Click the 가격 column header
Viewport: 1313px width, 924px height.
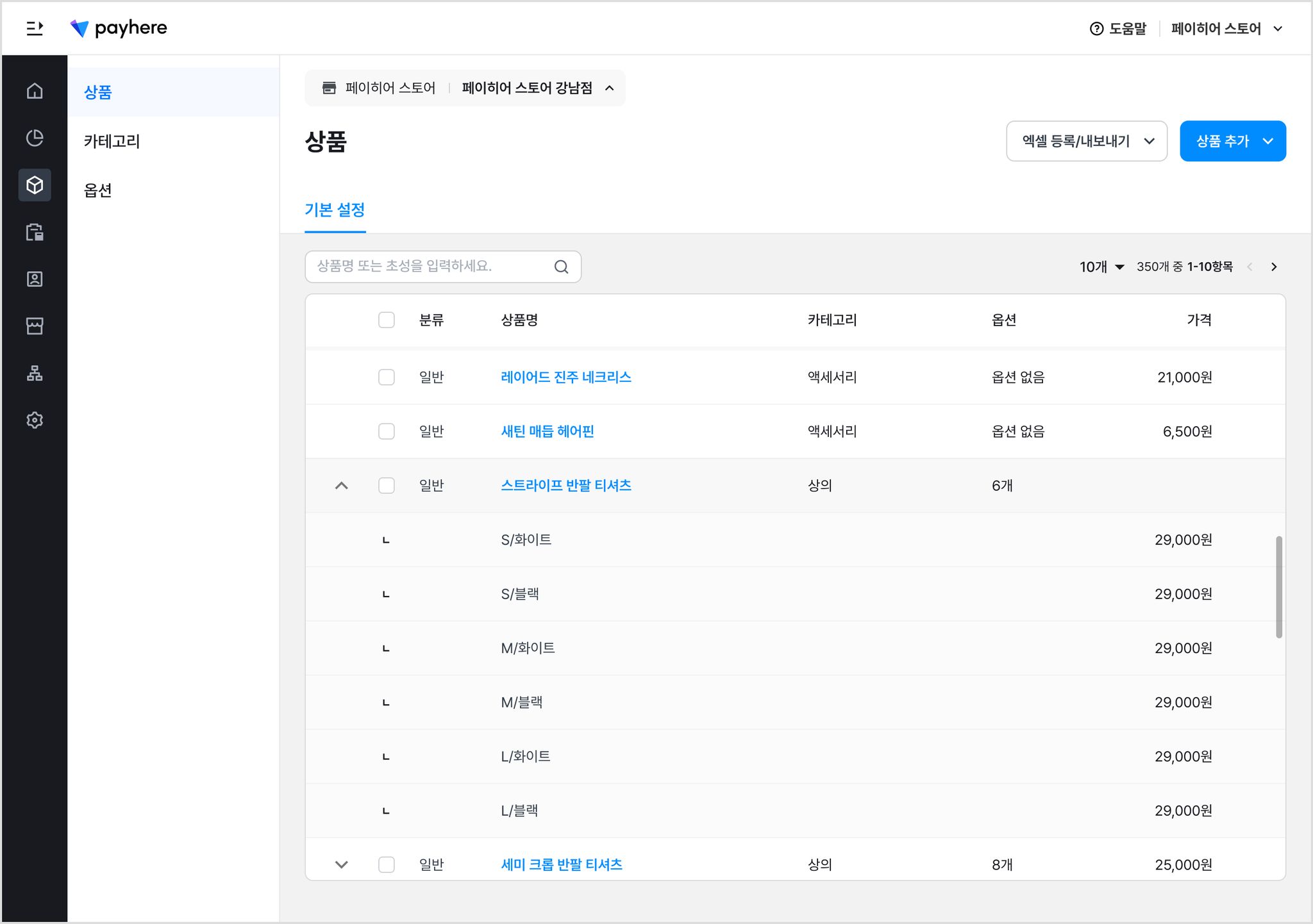pyautogui.click(x=1199, y=320)
